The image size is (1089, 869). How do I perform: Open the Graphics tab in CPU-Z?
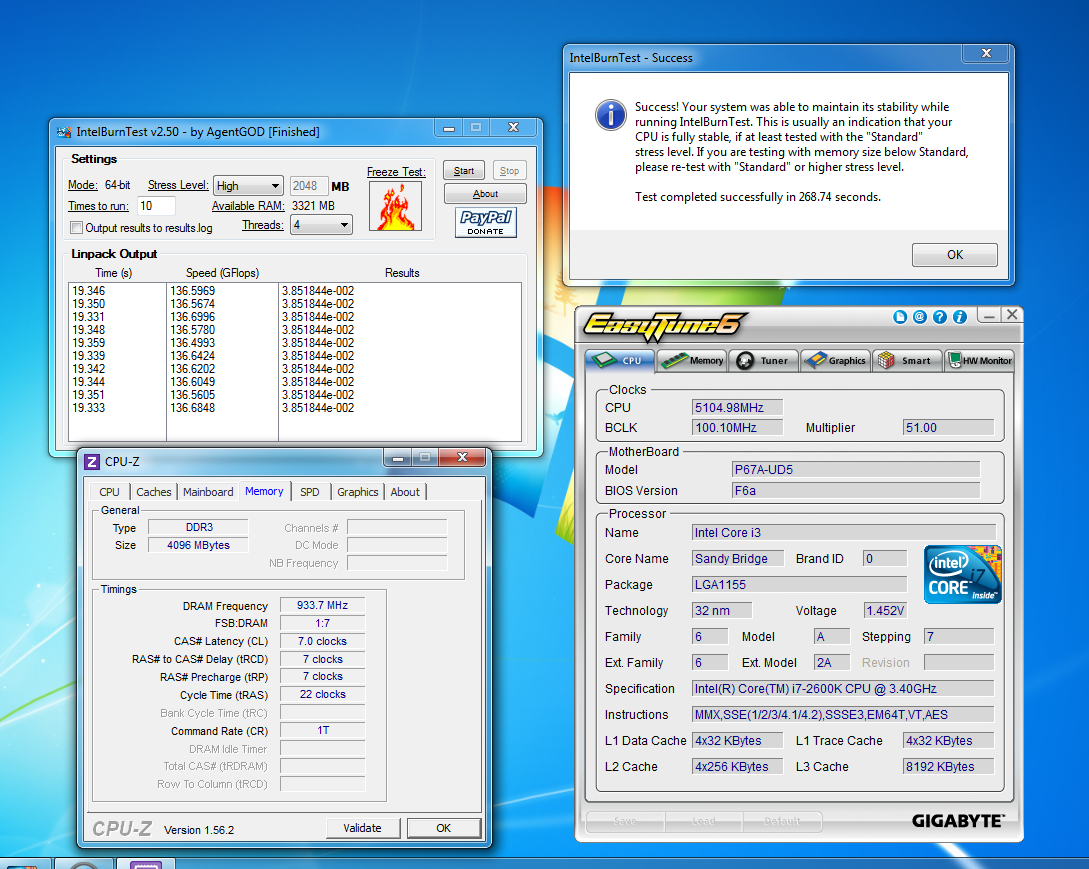[358, 492]
